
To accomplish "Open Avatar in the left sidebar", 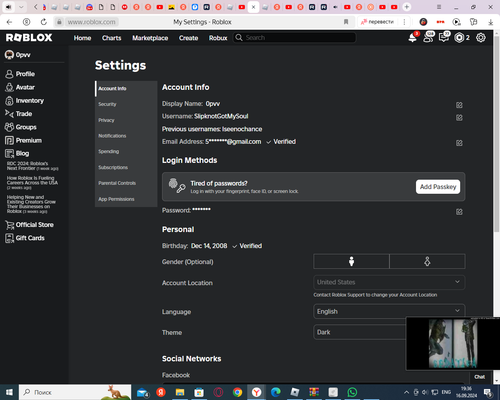I will [20, 87].
